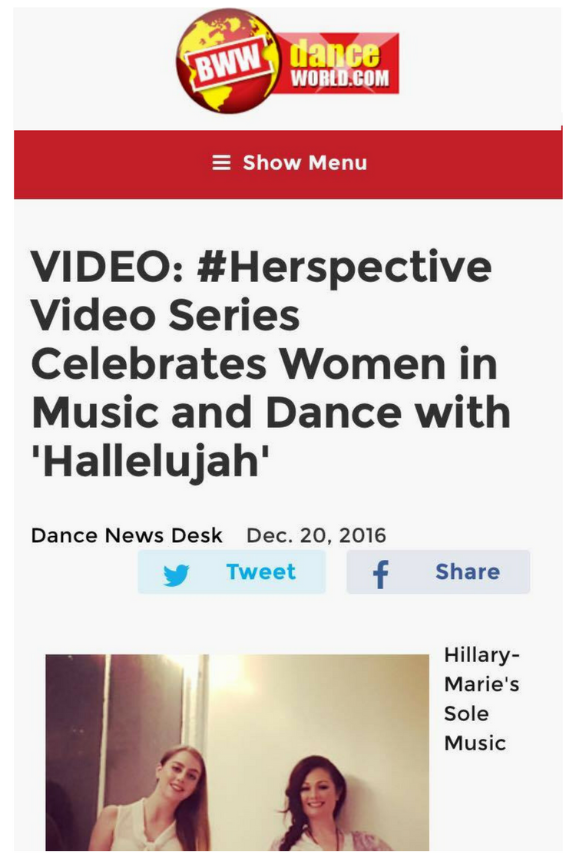Click 'Video Series' in the headline

pos(166,315)
